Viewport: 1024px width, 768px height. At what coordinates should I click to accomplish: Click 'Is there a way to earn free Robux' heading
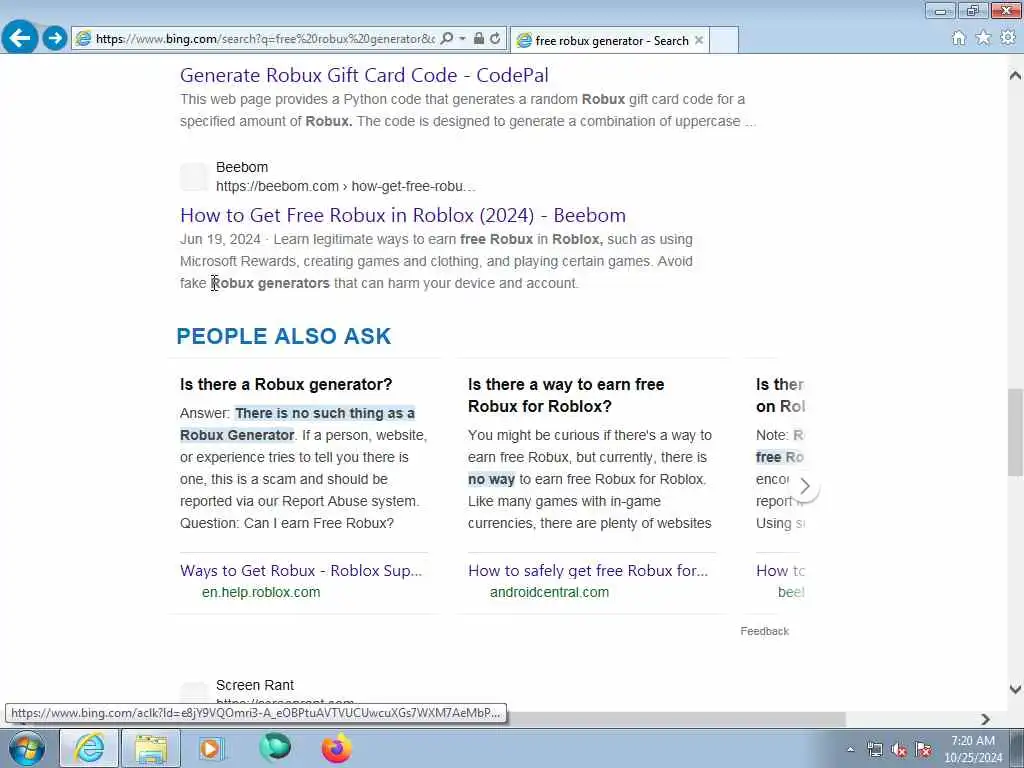(x=566, y=395)
